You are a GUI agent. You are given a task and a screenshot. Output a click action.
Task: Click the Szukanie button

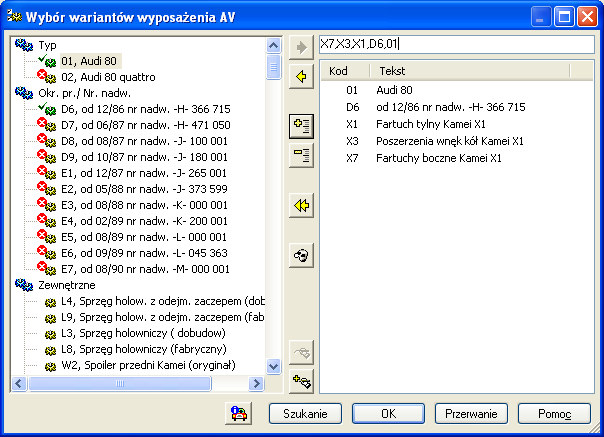pos(305,413)
